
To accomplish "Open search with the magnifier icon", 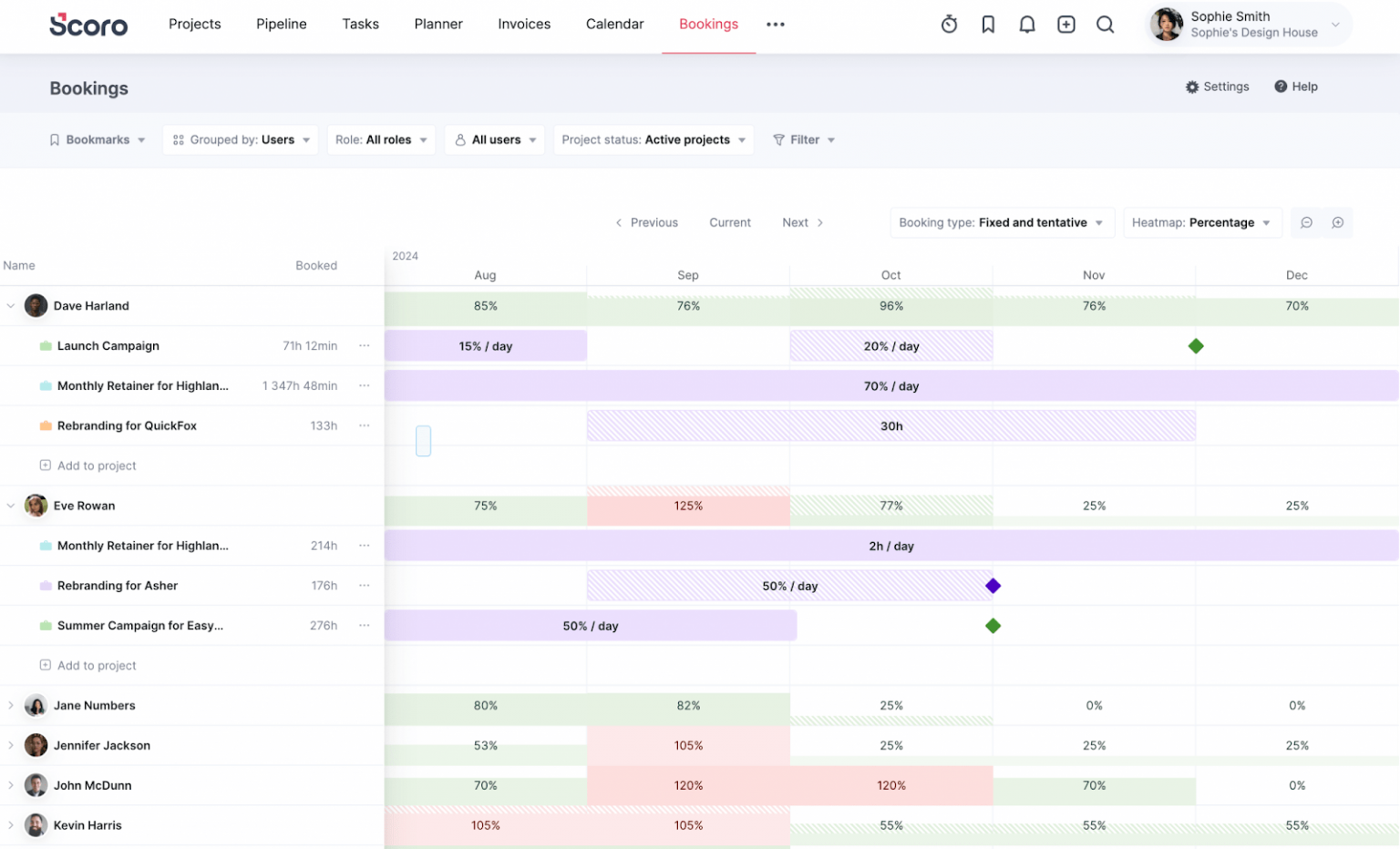I will pos(1105,25).
